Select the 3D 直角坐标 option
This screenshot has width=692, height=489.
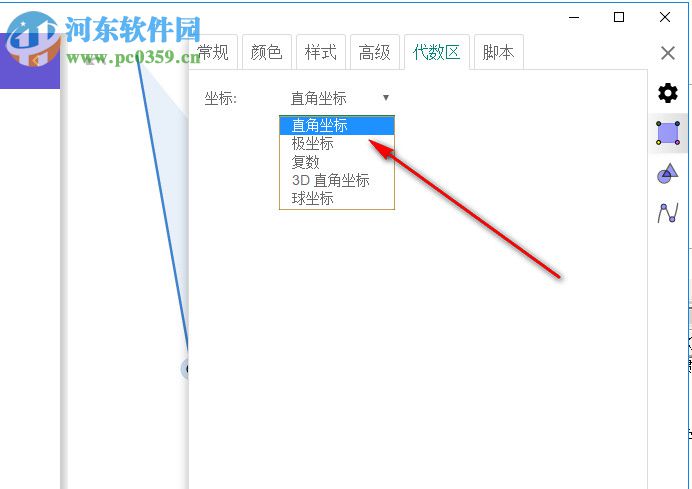[337, 180]
